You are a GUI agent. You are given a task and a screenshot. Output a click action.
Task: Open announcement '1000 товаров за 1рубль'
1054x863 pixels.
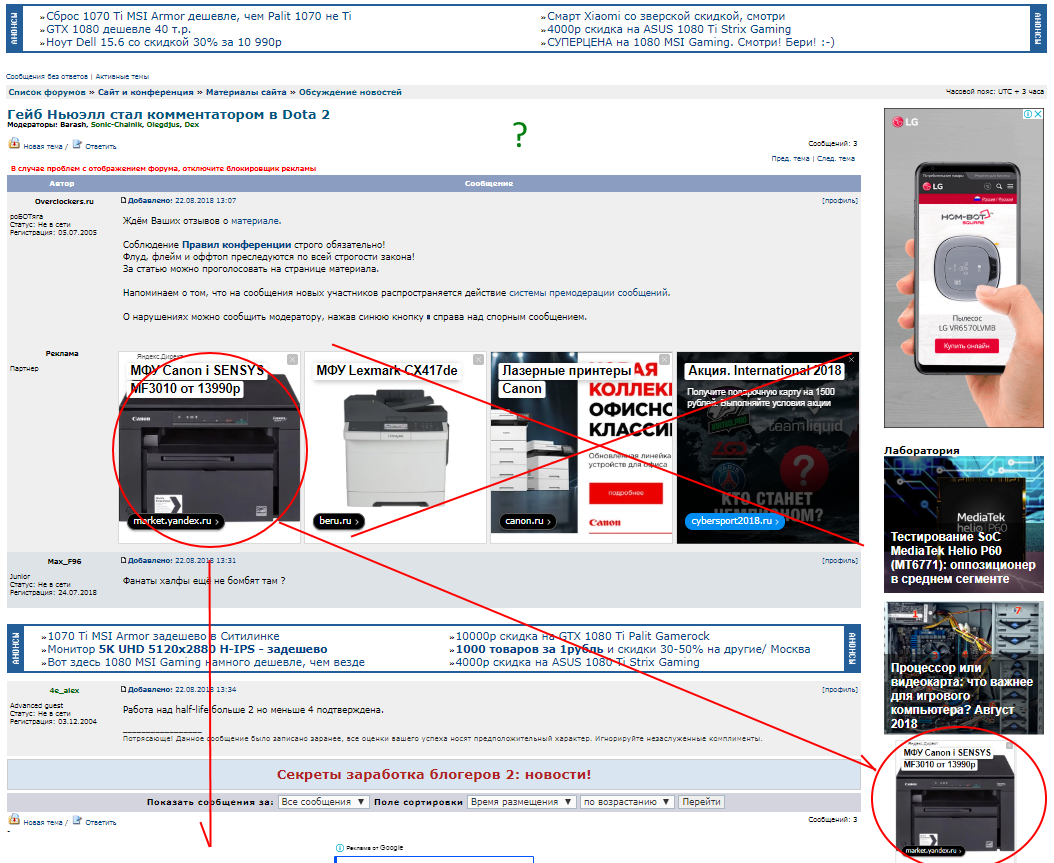tap(633, 649)
